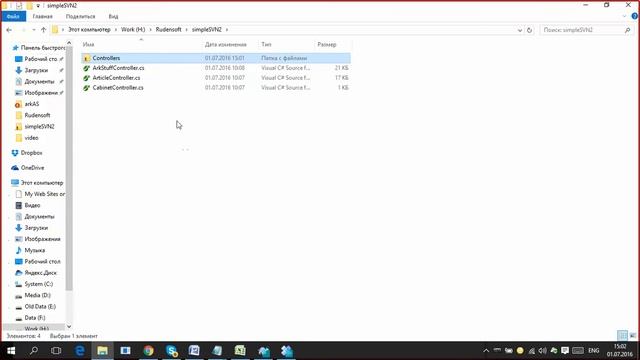Viewport: 640px width, 360px height.
Task: Show hidden system tray icons
Action: pos(486,351)
